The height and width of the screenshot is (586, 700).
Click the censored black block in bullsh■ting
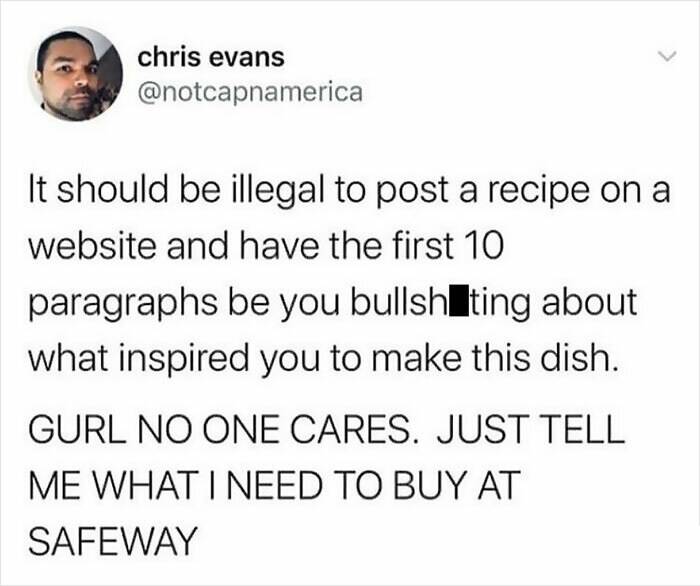(x=459, y=302)
